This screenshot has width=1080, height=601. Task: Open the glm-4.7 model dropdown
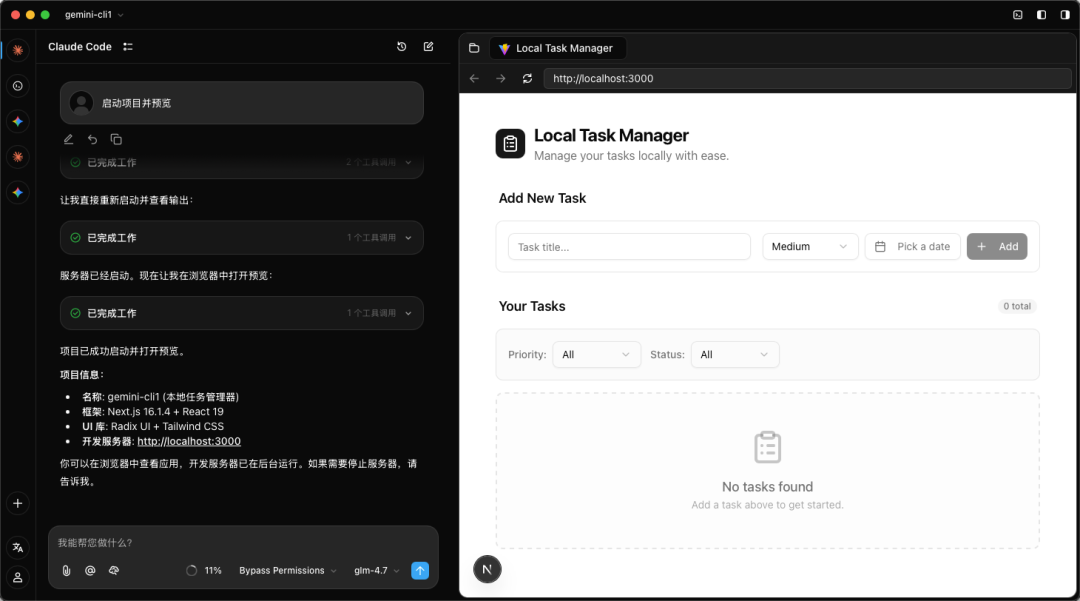coord(376,571)
